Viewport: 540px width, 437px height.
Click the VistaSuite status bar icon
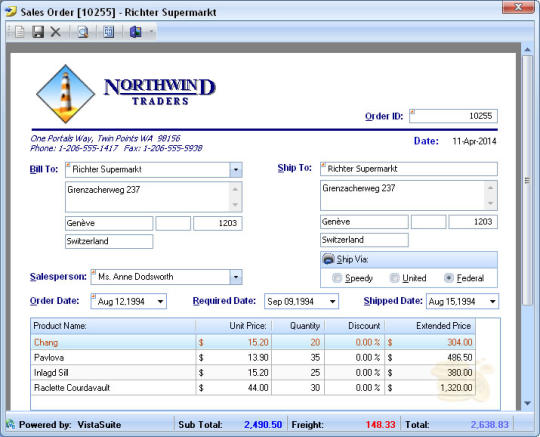click(11, 424)
